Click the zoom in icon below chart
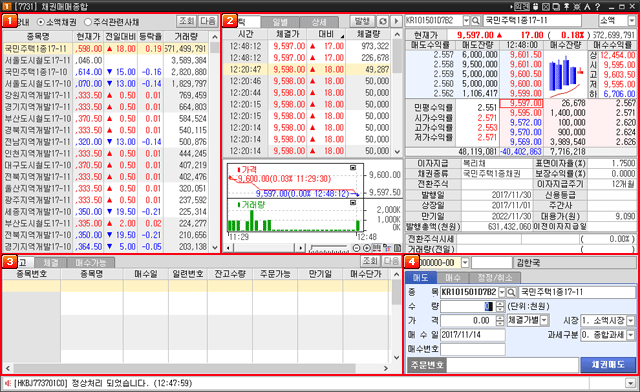The image size is (640, 392). 366,248
